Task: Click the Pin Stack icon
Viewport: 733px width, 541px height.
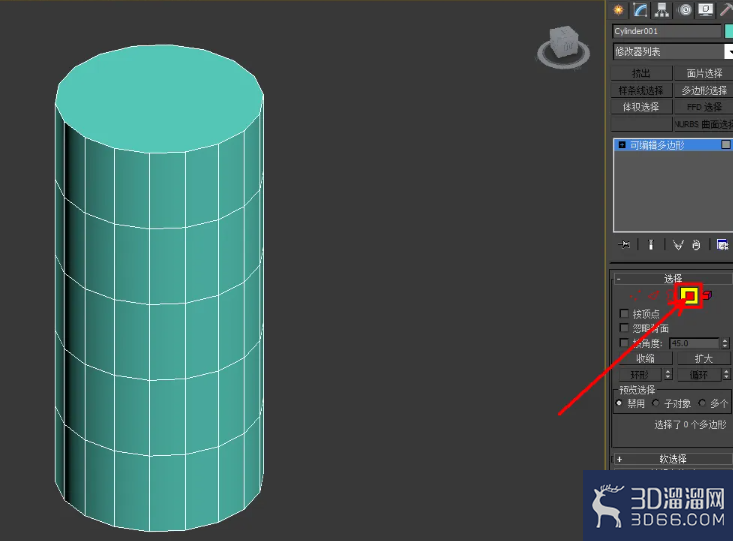Action: click(624, 245)
